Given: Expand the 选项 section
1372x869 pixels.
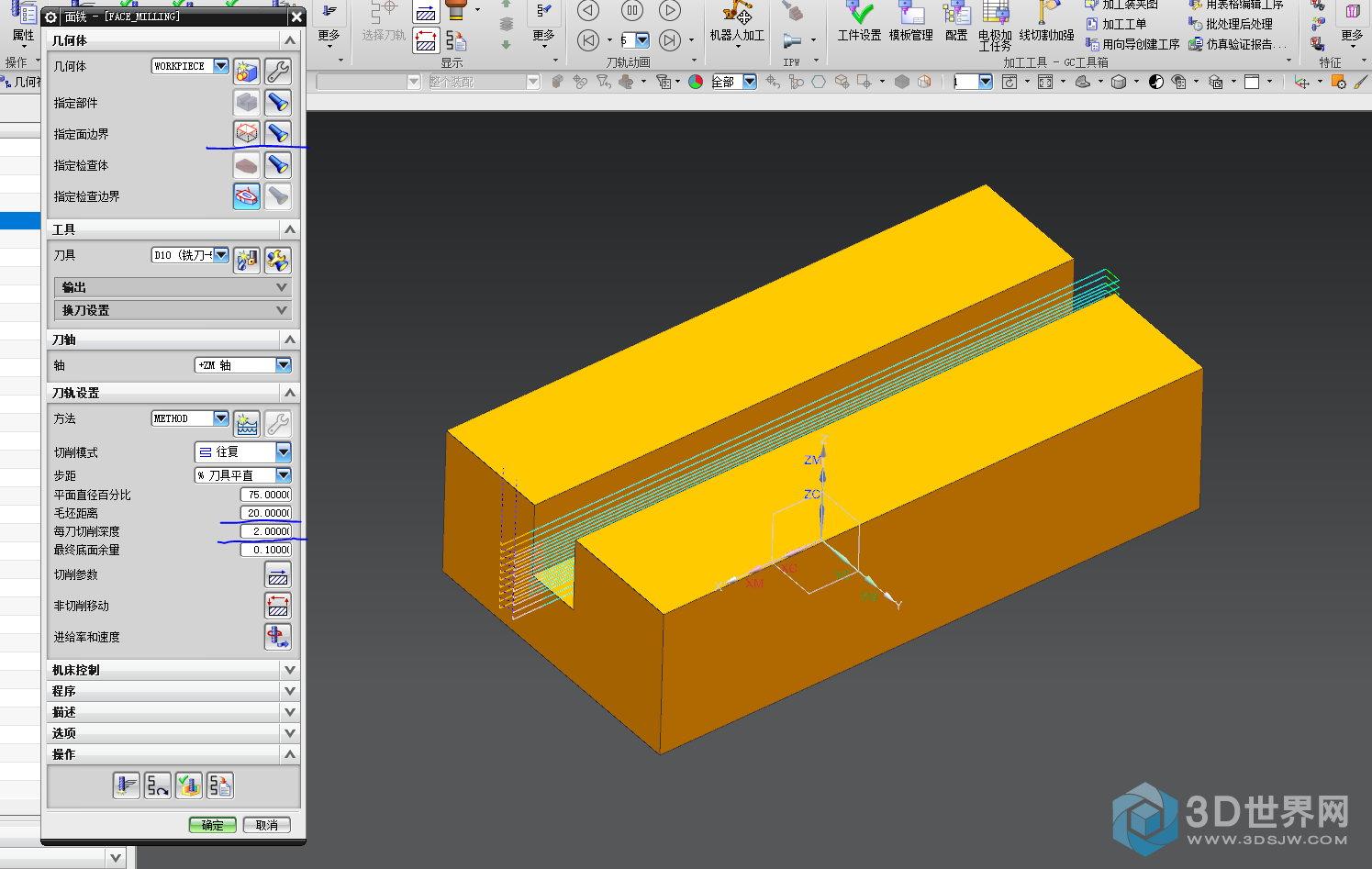Looking at the screenshot, I should [173, 733].
